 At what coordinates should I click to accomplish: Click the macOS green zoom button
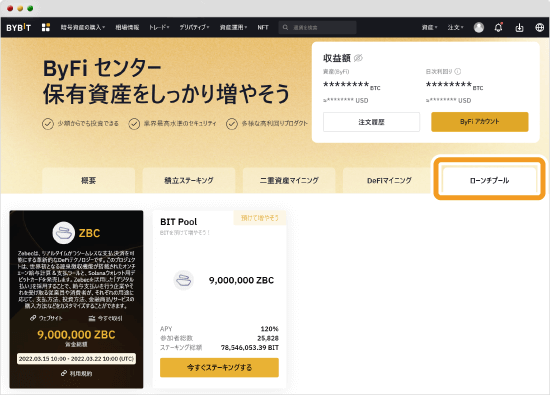[x=31, y=8]
